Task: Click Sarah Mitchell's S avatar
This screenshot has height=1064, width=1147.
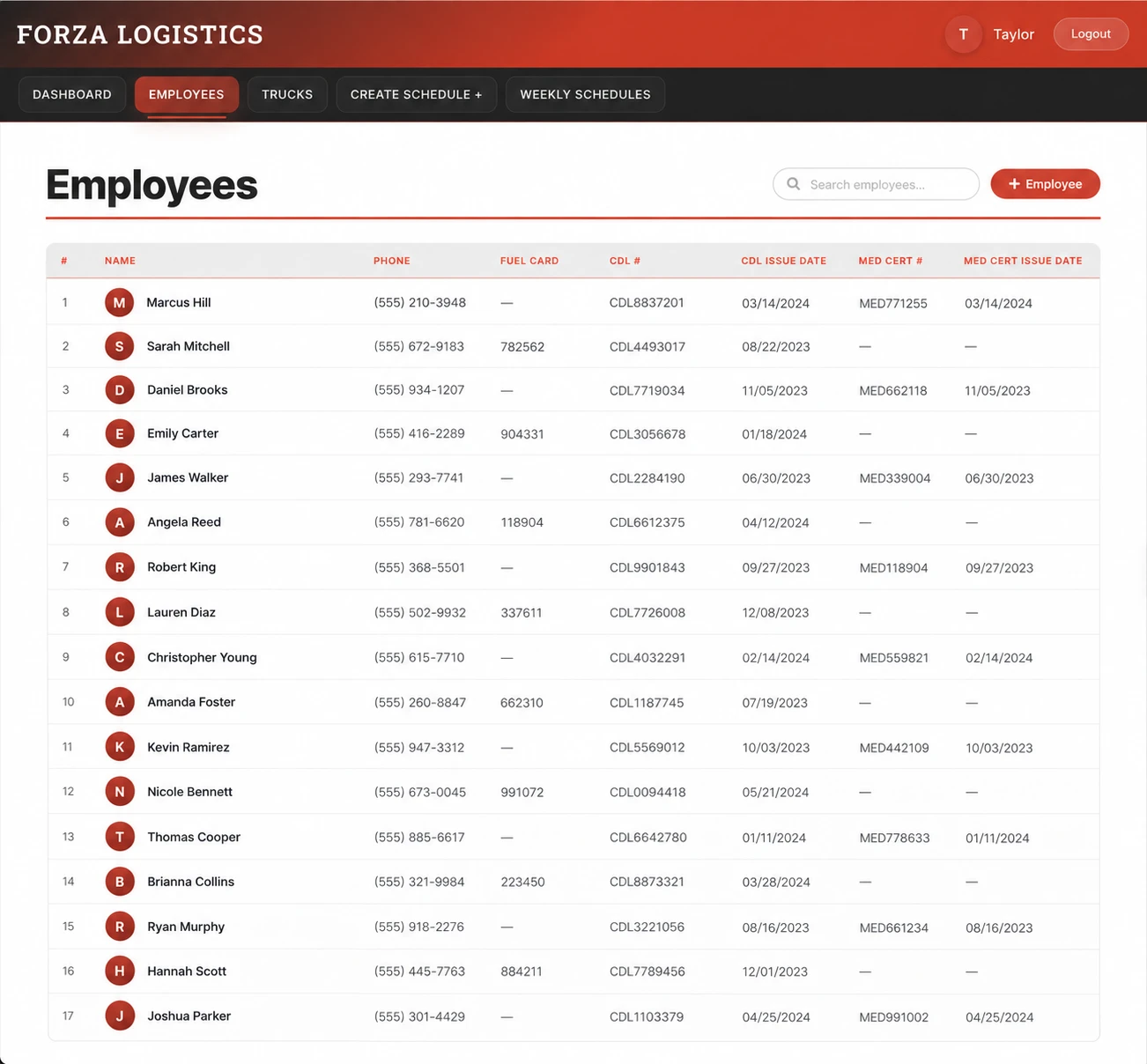Action: point(120,346)
